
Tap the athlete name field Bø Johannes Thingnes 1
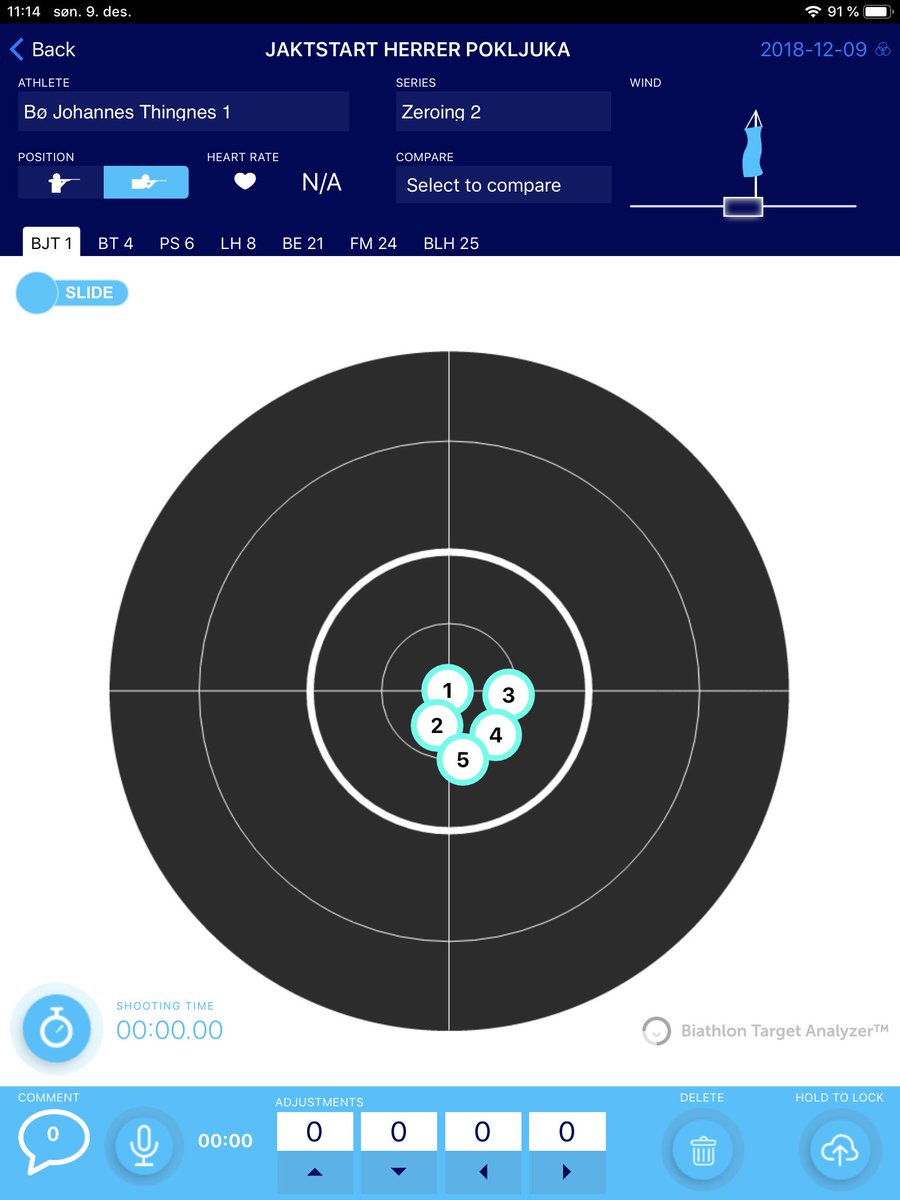point(183,112)
